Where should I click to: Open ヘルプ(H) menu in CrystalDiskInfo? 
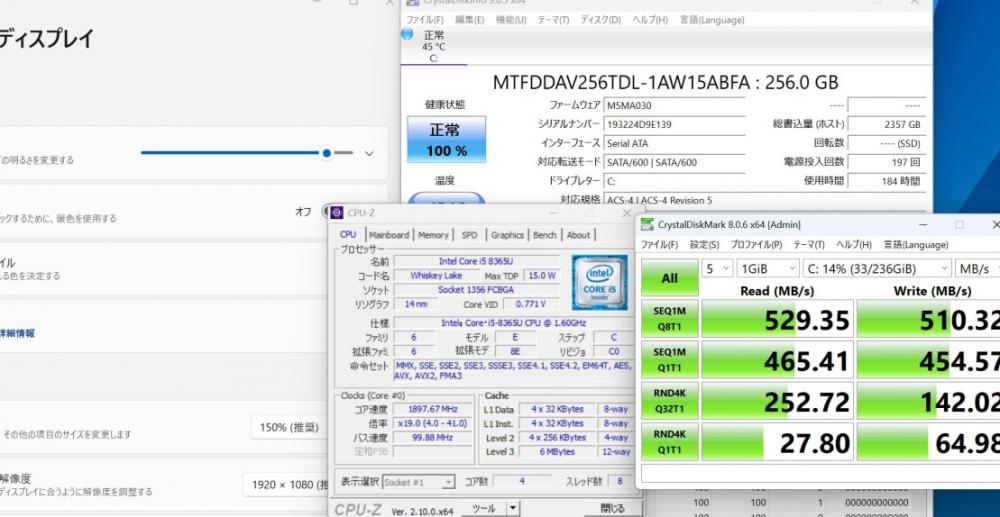pos(650,20)
